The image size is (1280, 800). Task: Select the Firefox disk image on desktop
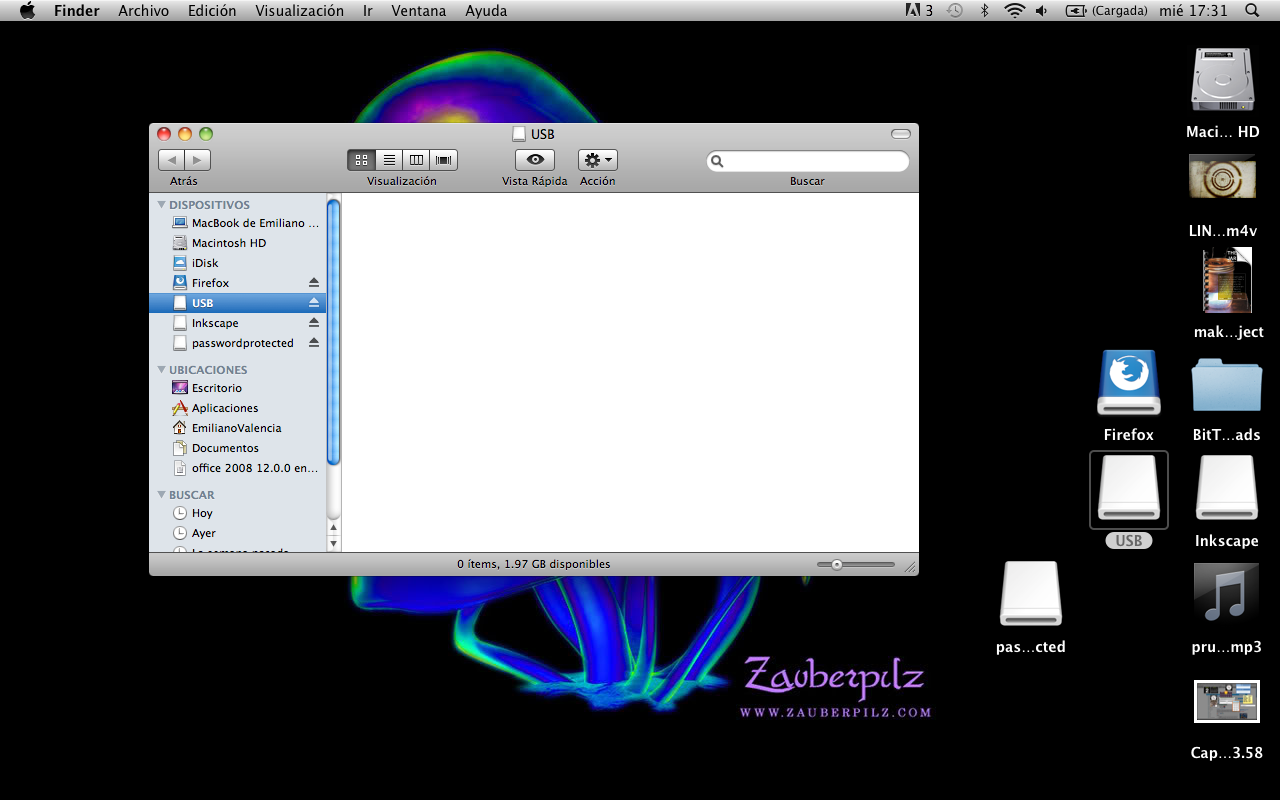(1129, 382)
